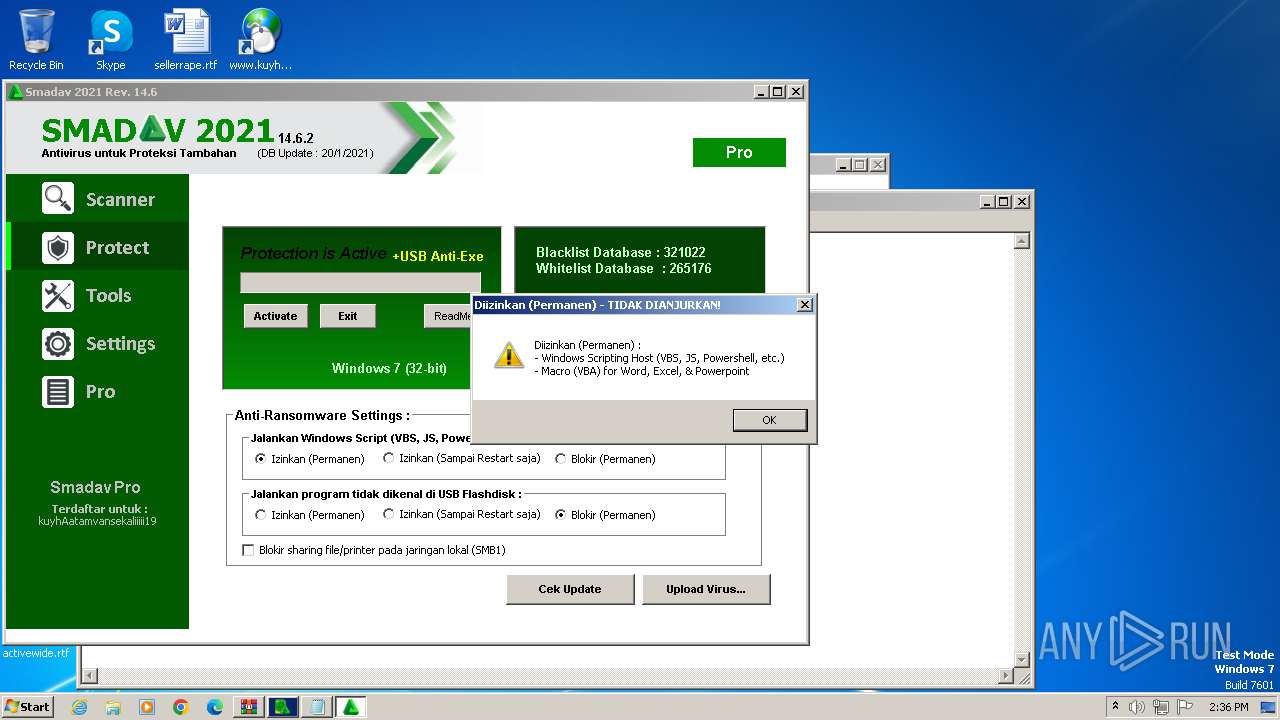Enable Blokir sharing file/printer SMB1 checkbox
Screen dimensions: 1280x720
[249, 550]
